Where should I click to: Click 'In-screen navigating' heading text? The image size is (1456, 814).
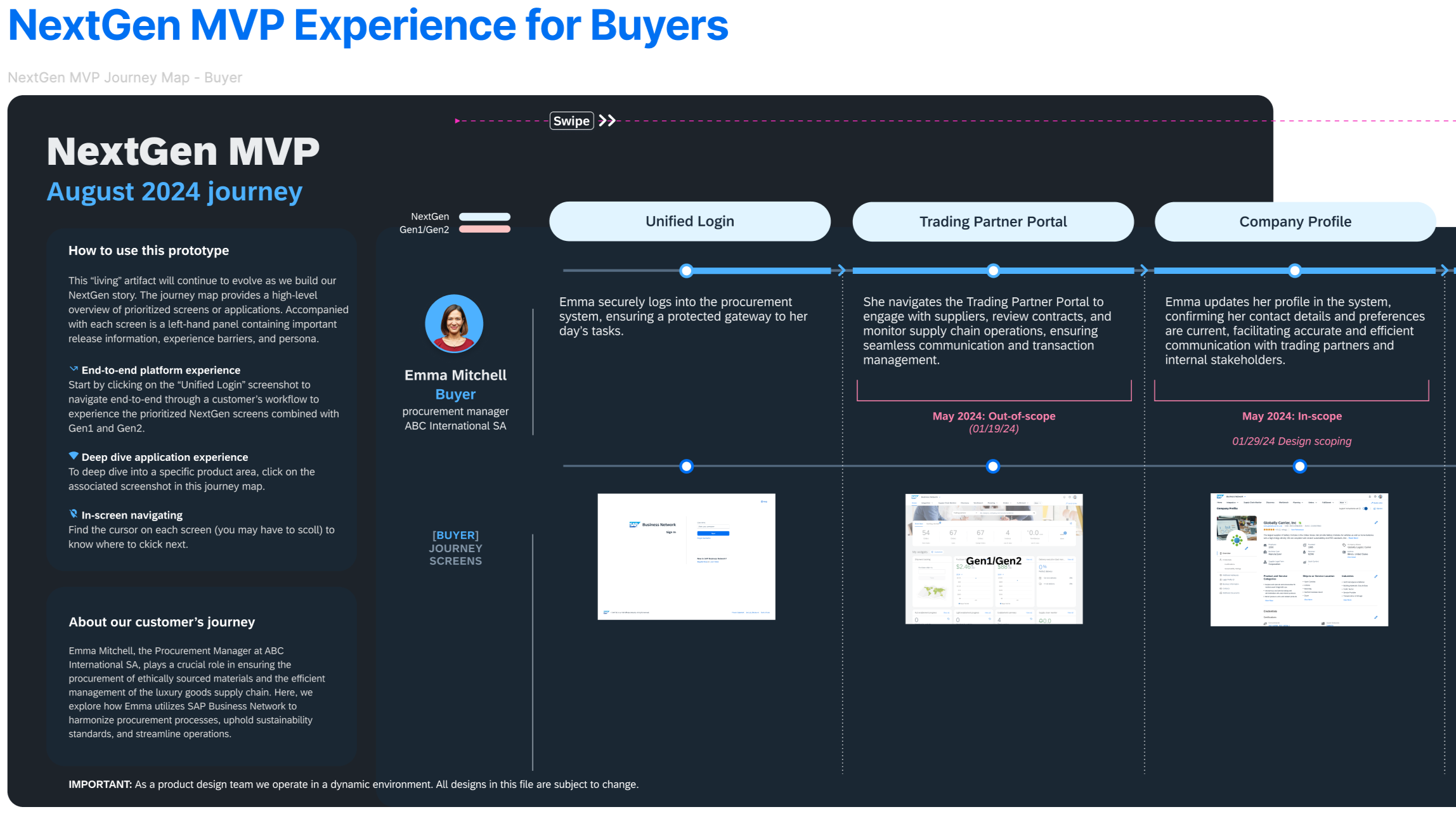pyautogui.click(x=132, y=515)
